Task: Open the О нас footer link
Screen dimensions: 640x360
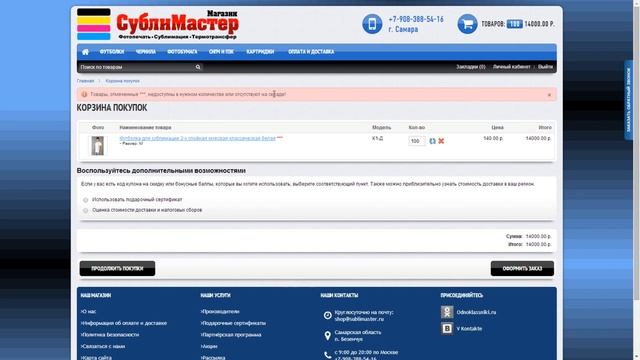Action: (x=89, y=311)
